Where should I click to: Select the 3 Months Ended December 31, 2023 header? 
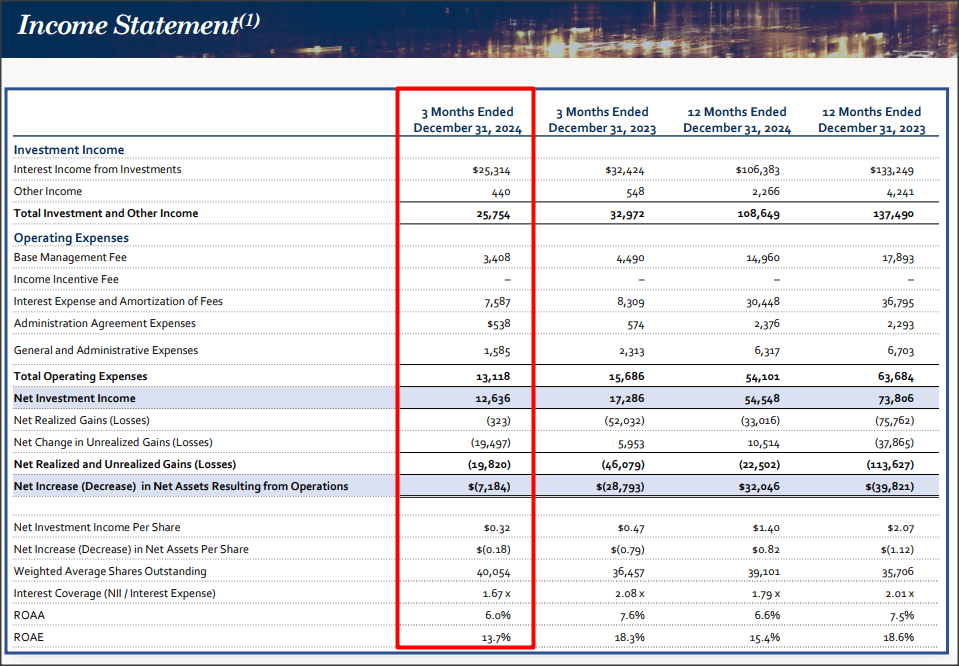pyautogui.click(x=602, y=120)
